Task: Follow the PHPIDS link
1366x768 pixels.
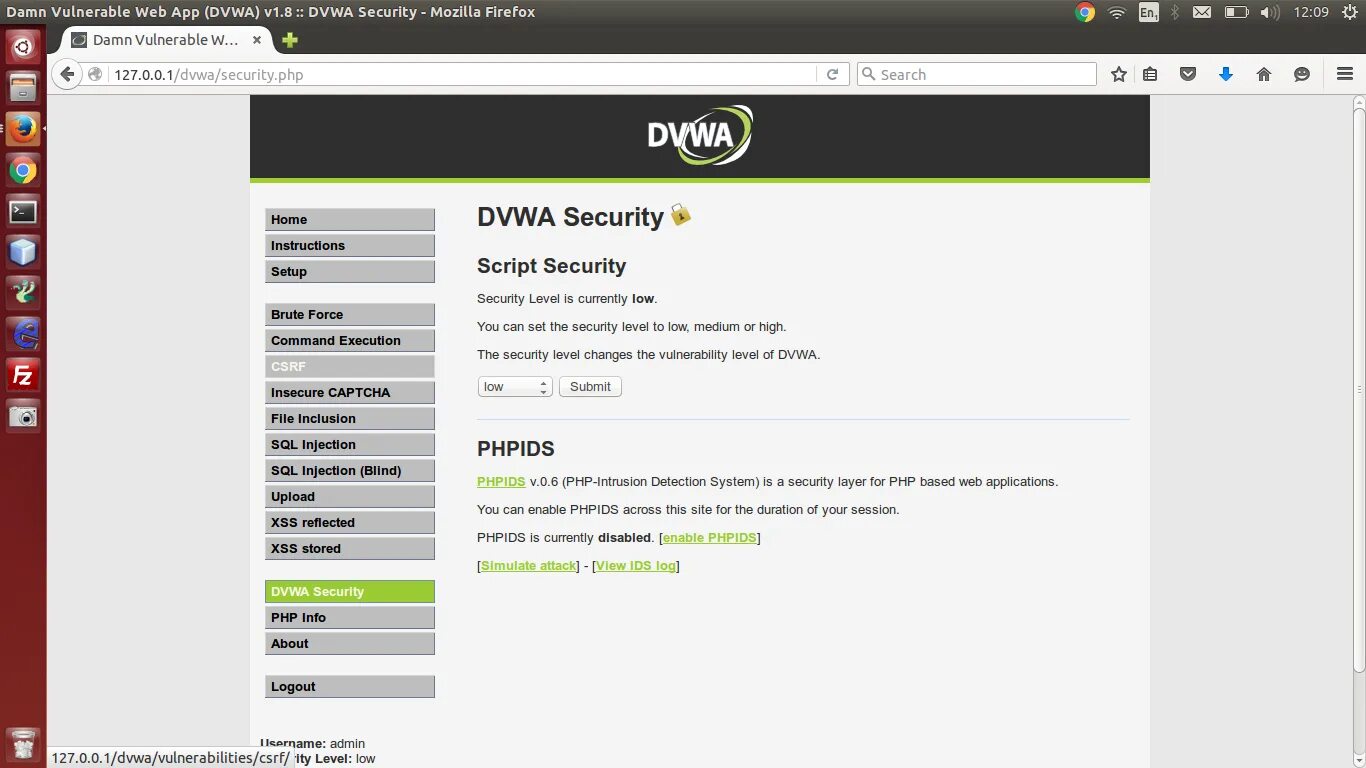Action: click(501, 482)
